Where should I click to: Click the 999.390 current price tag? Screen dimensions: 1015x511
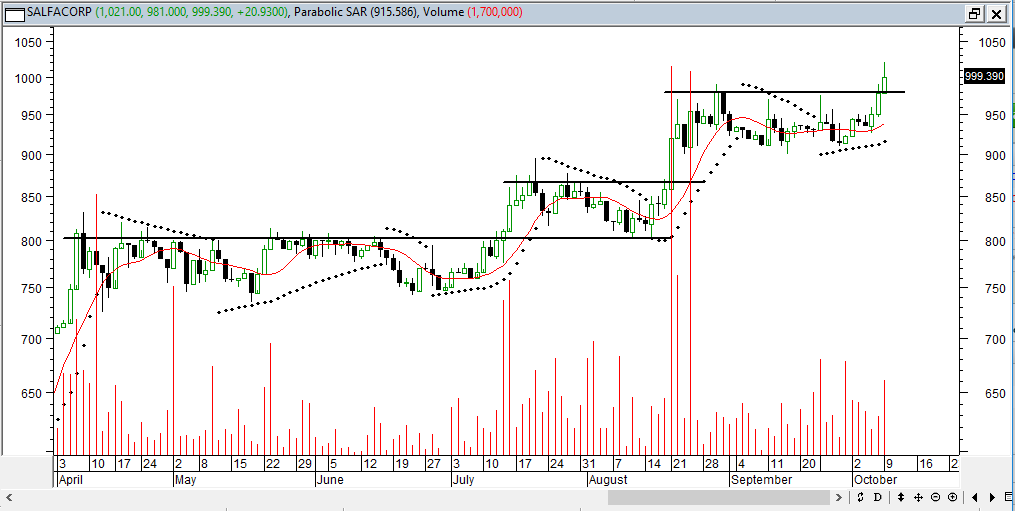click(x=983, y=76)
